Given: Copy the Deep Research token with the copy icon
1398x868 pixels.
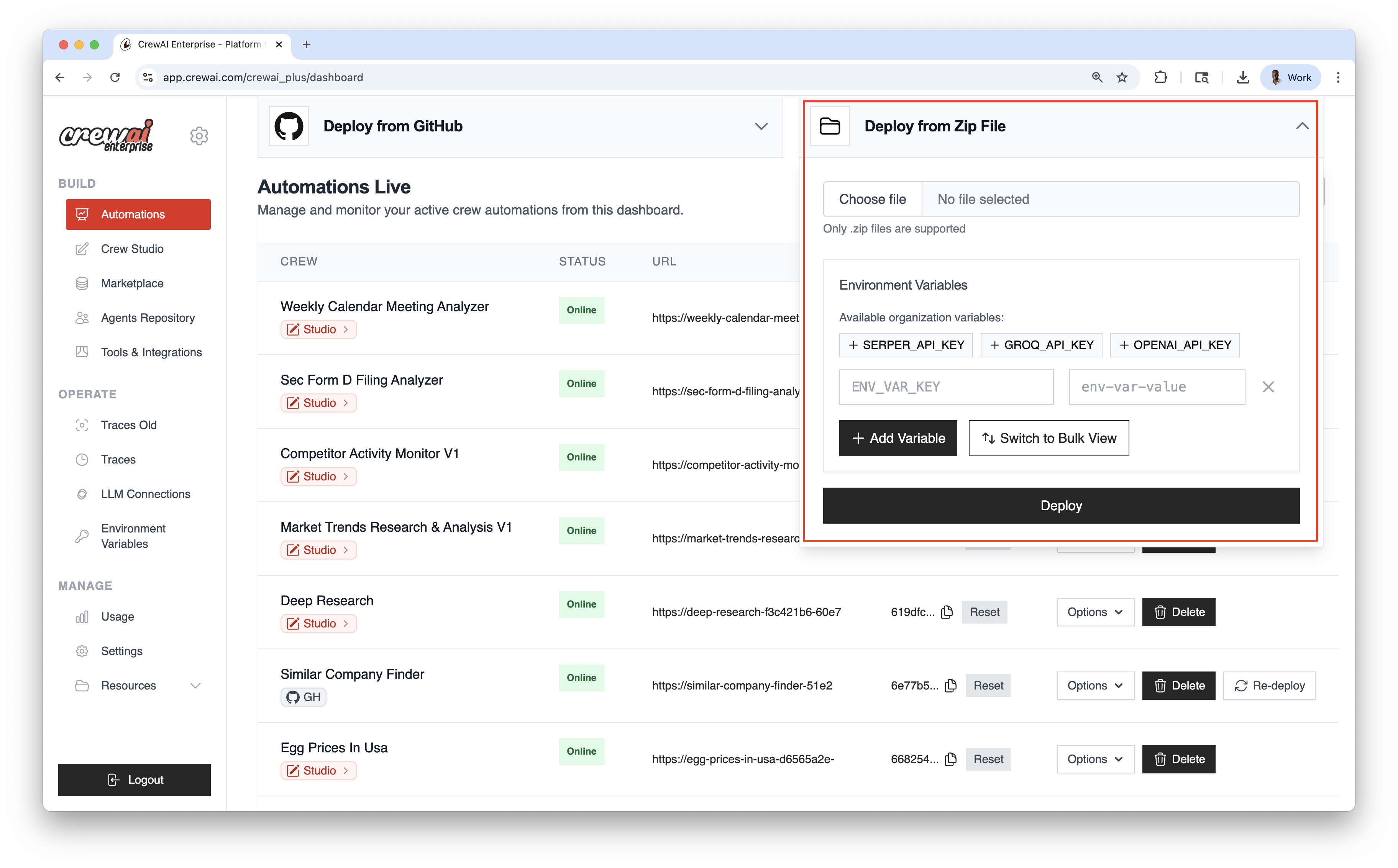Looking at the screenshot, I should (x=947, y=612).
